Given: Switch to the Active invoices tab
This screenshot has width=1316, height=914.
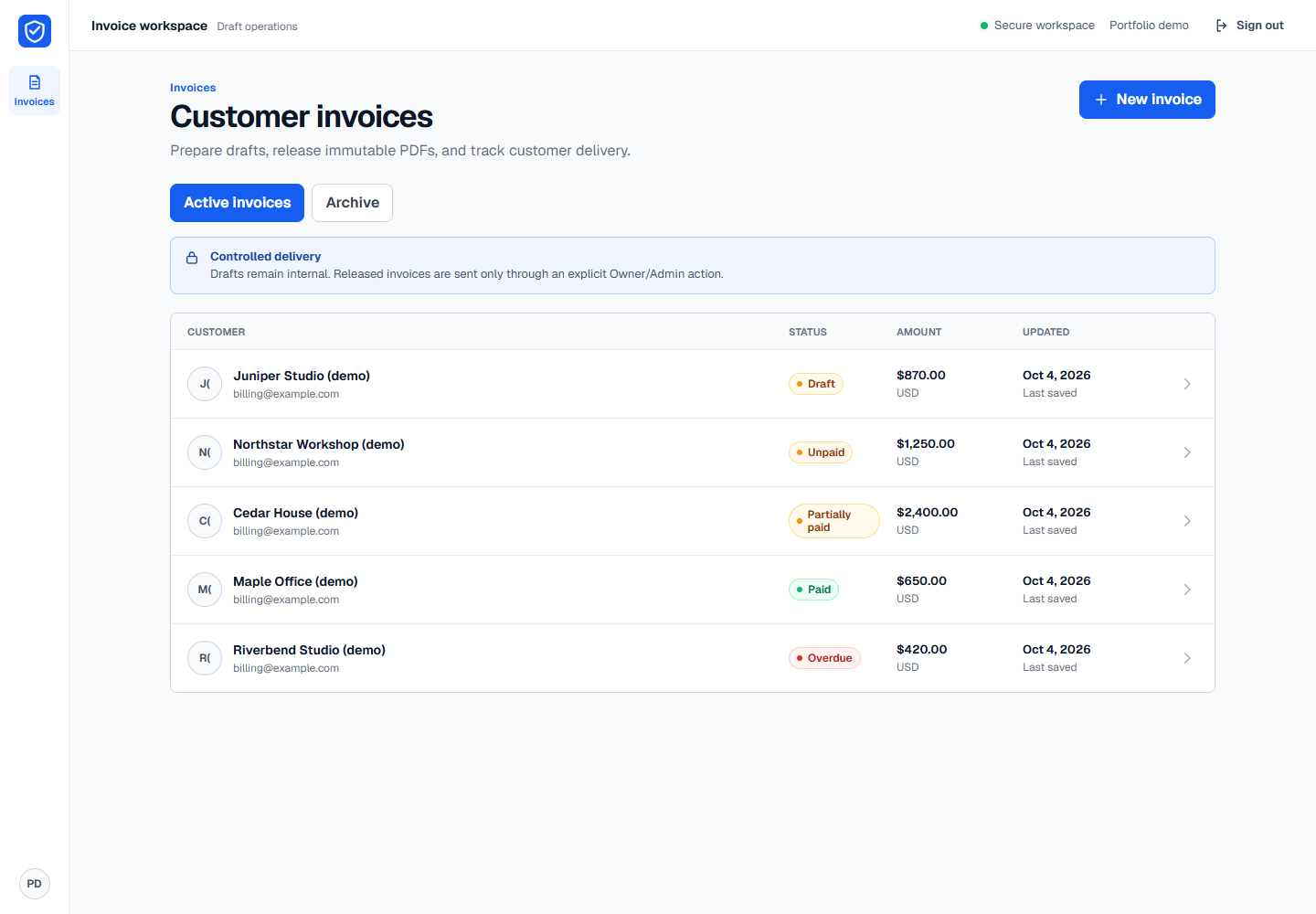Looking at the screenshot, I should pyautogui.click(x=237, y=203).
